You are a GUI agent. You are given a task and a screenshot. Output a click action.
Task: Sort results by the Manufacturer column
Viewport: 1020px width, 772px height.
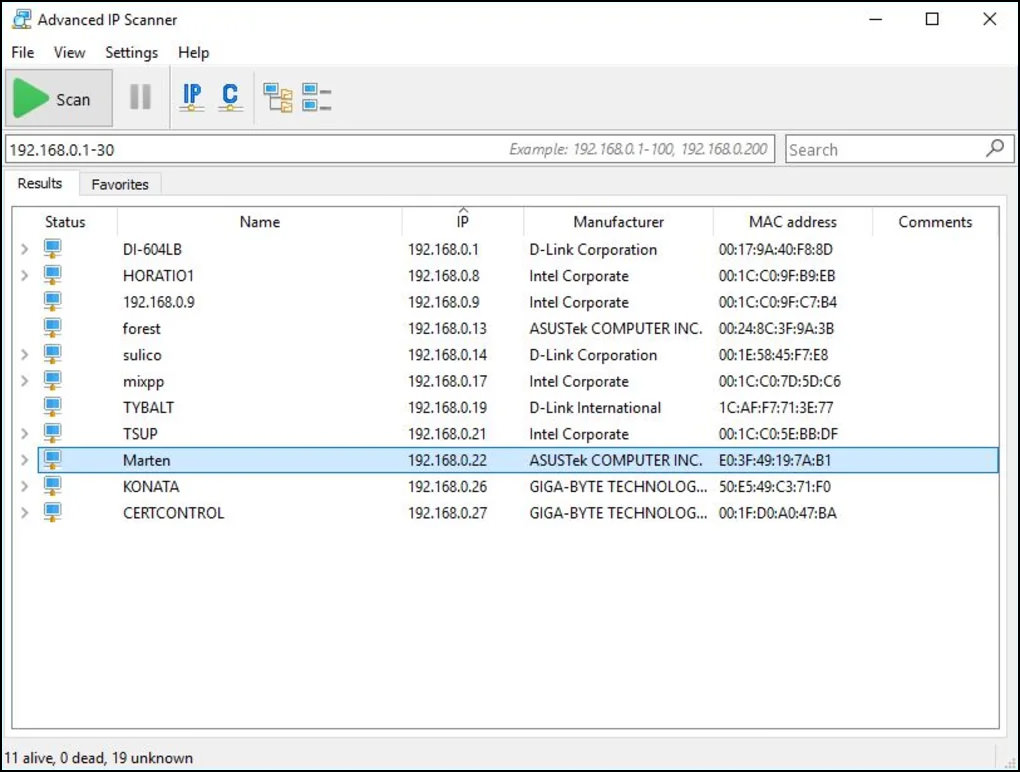[617, 221]
